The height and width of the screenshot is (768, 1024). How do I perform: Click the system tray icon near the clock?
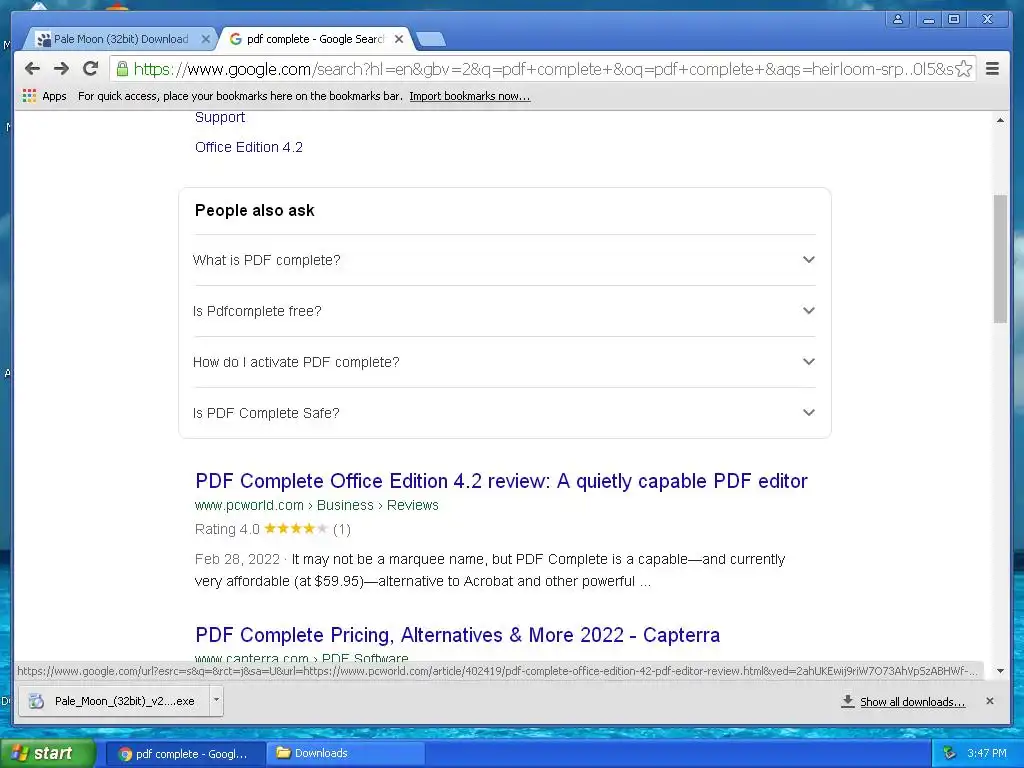pyautogui.click(x=950, y=753)
